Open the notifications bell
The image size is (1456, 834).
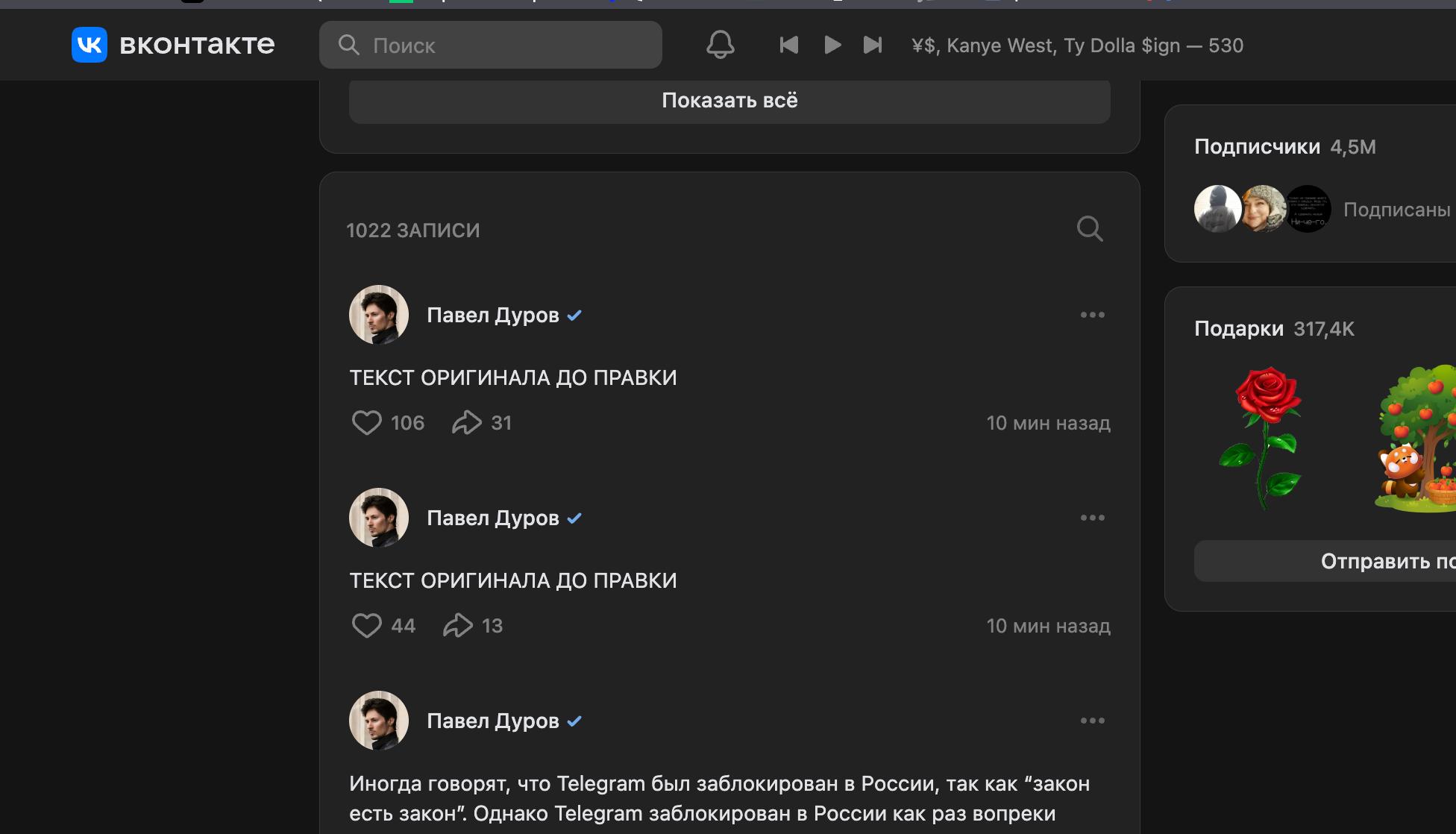coord(721,45)
